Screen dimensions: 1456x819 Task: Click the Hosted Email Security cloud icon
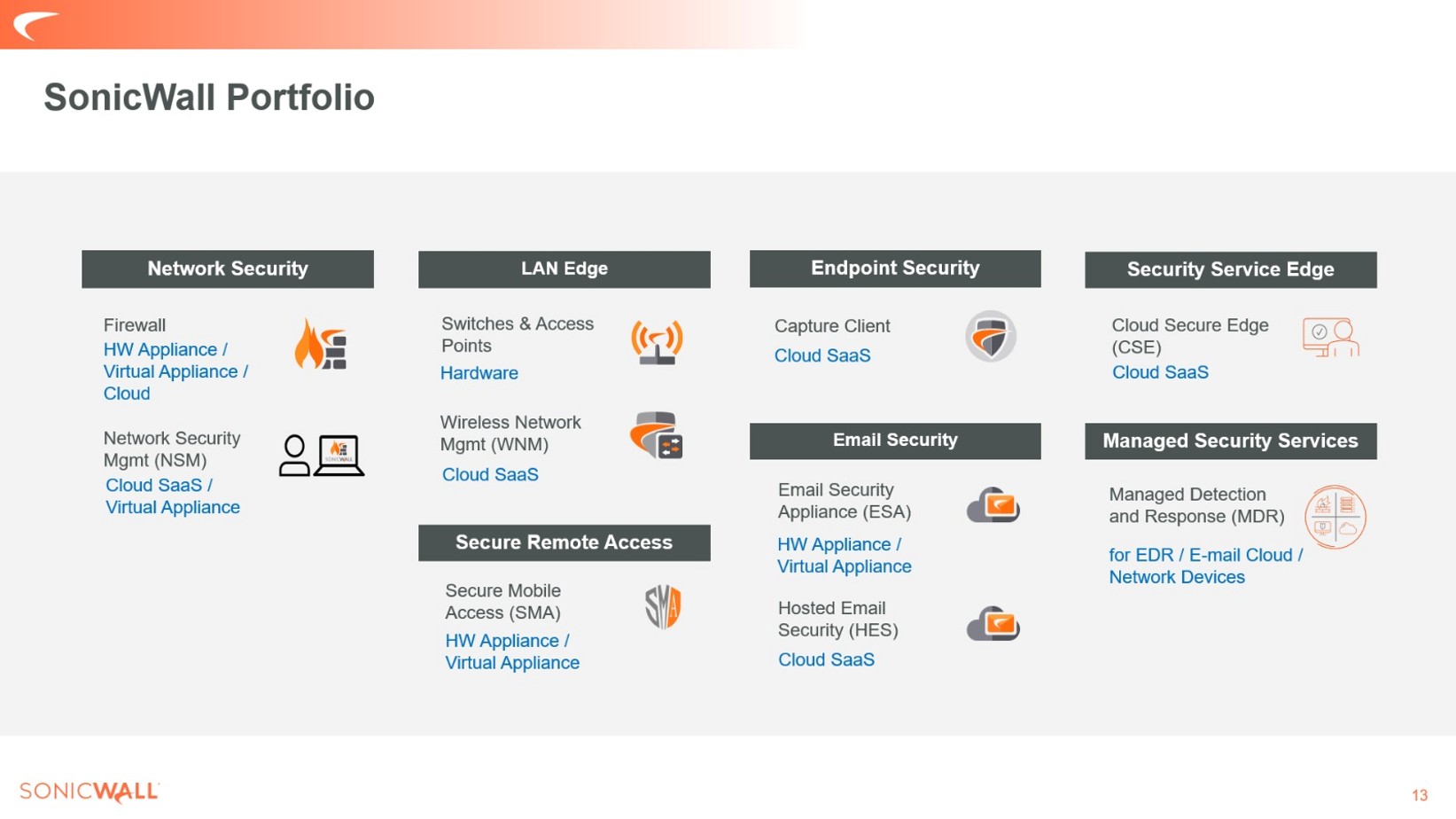993,624
